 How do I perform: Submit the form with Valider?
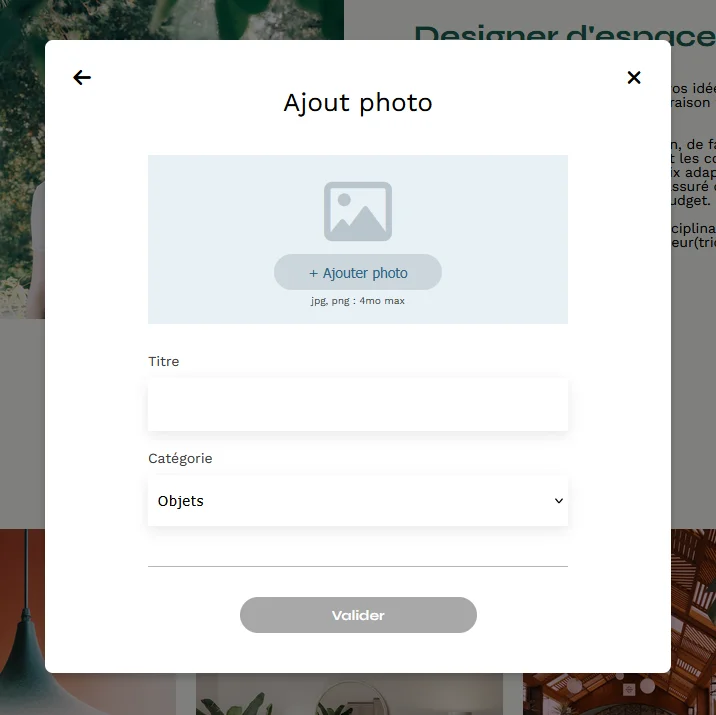point(358,615)
